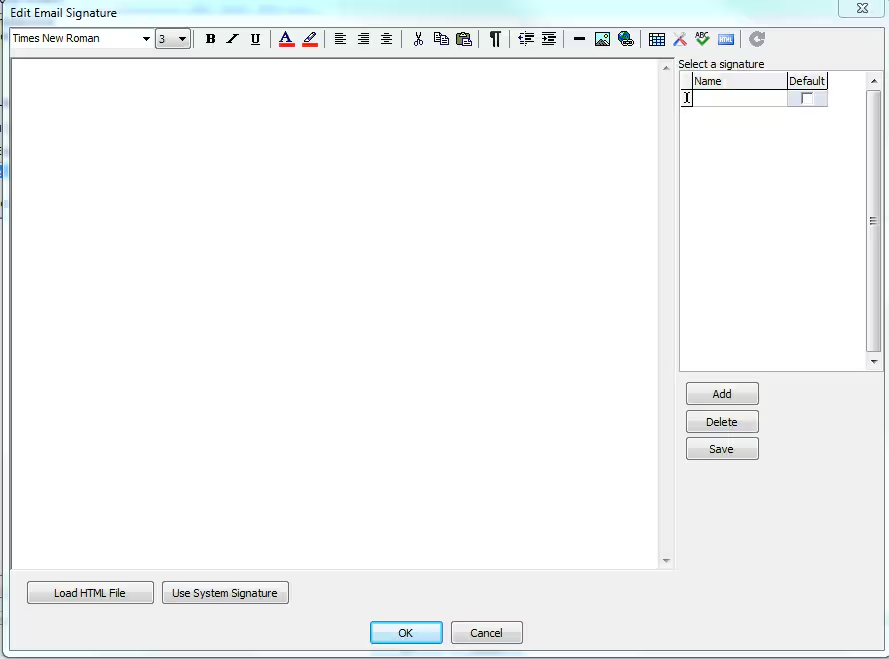Align text to the right
Screen dimensions: 889x659
click(x=363, y=39)
